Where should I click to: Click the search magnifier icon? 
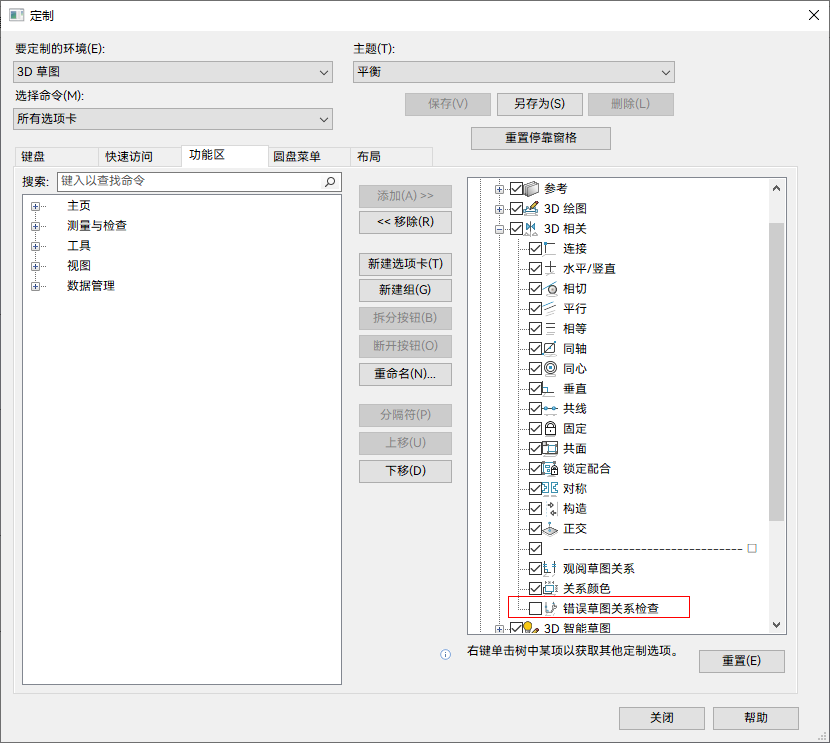pyautogui.click(x=330, y=182)
